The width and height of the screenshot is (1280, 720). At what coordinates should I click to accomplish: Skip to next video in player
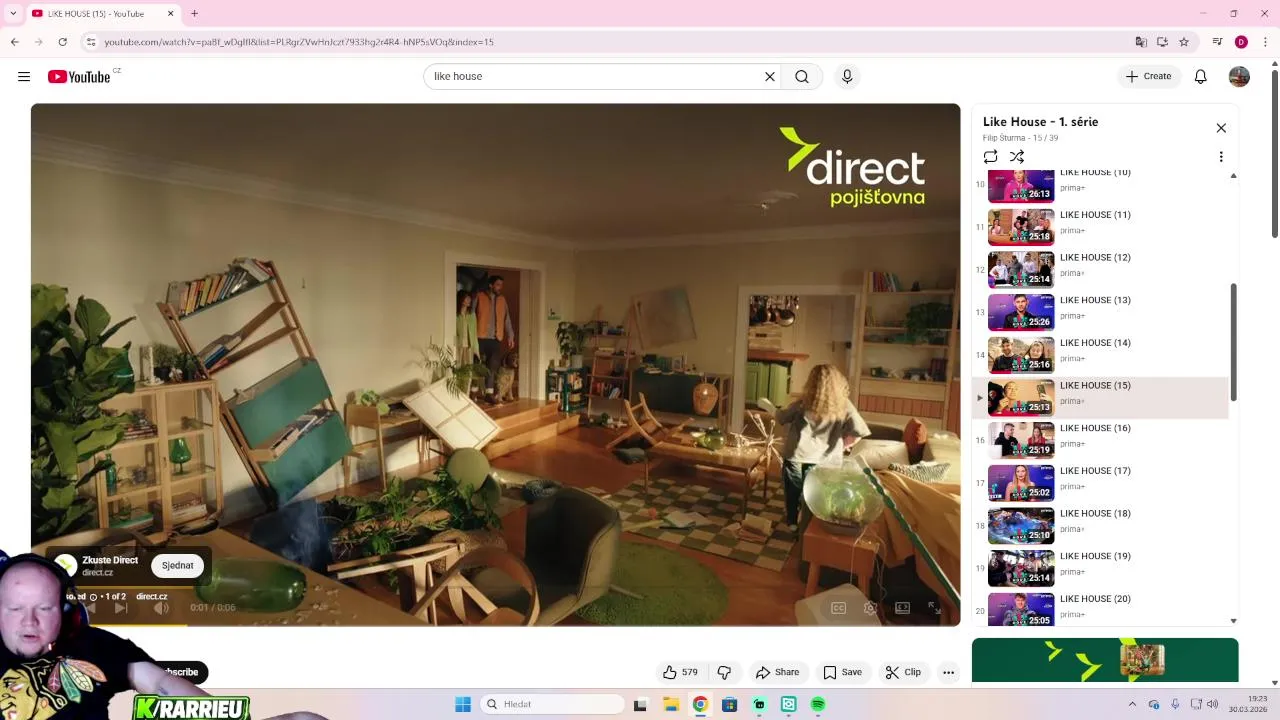pyautogui.click(x=121, y=608)
